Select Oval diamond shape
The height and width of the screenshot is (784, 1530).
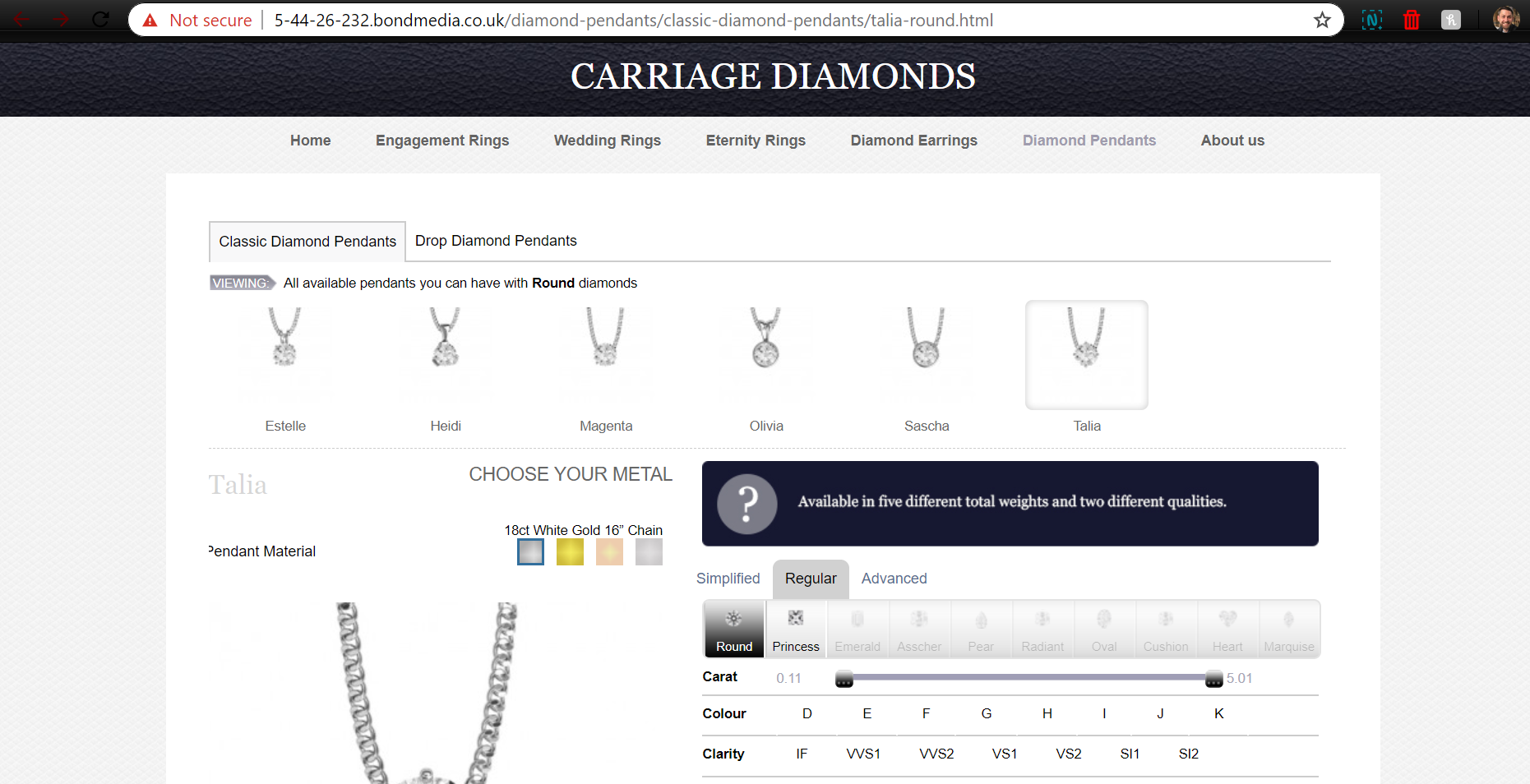[1104, 629]
